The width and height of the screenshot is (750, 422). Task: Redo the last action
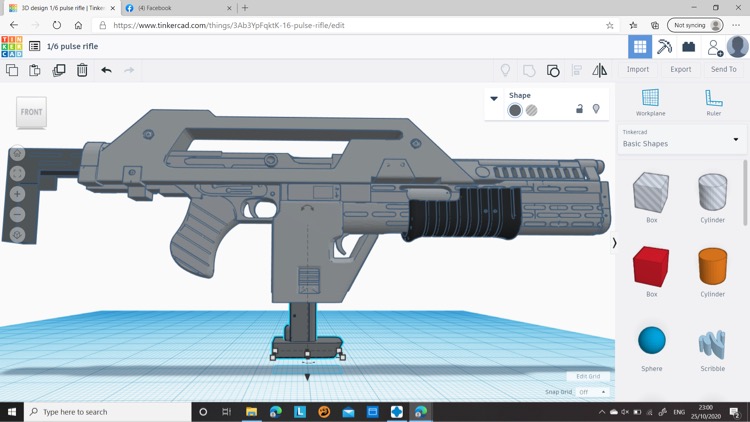[x=129, y=70]
